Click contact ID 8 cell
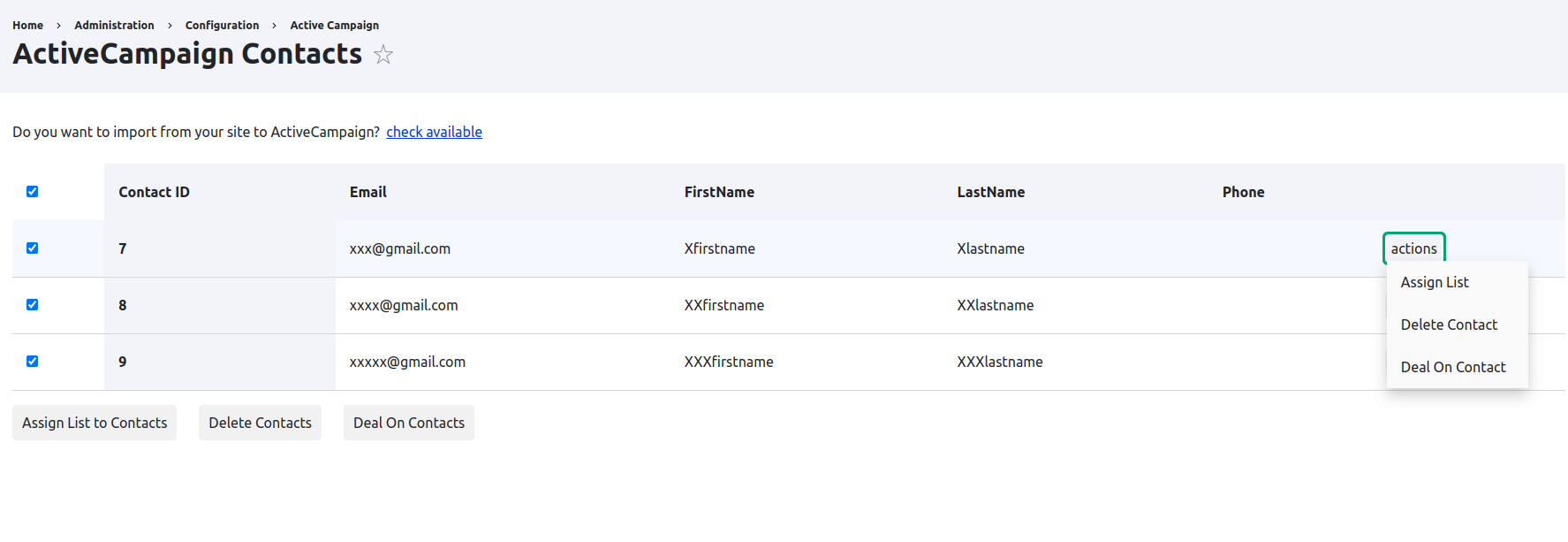The width and height of the screenshot is (1568, 542). pos(220,305)
